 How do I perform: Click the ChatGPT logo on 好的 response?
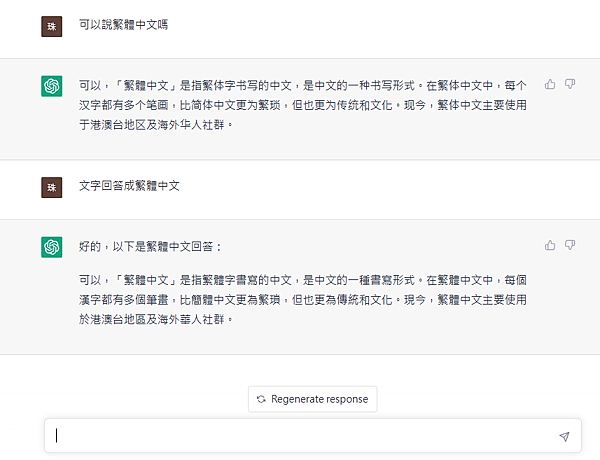[52, 247]
